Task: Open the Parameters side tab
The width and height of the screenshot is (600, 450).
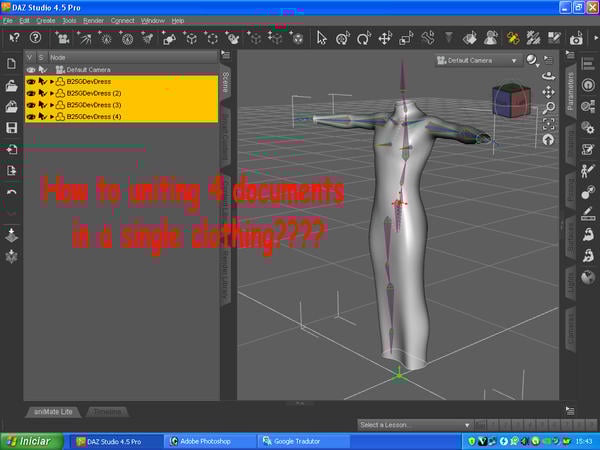Action: coord(571,91)
